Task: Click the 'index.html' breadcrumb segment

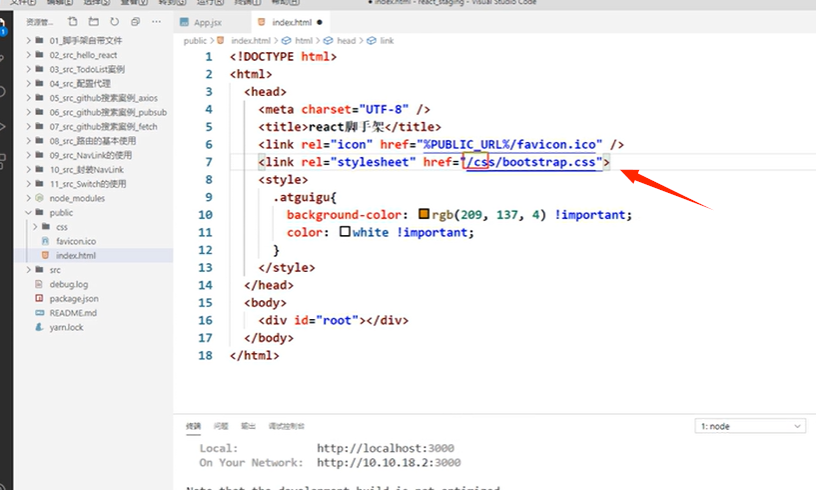Action: point(251,41)
